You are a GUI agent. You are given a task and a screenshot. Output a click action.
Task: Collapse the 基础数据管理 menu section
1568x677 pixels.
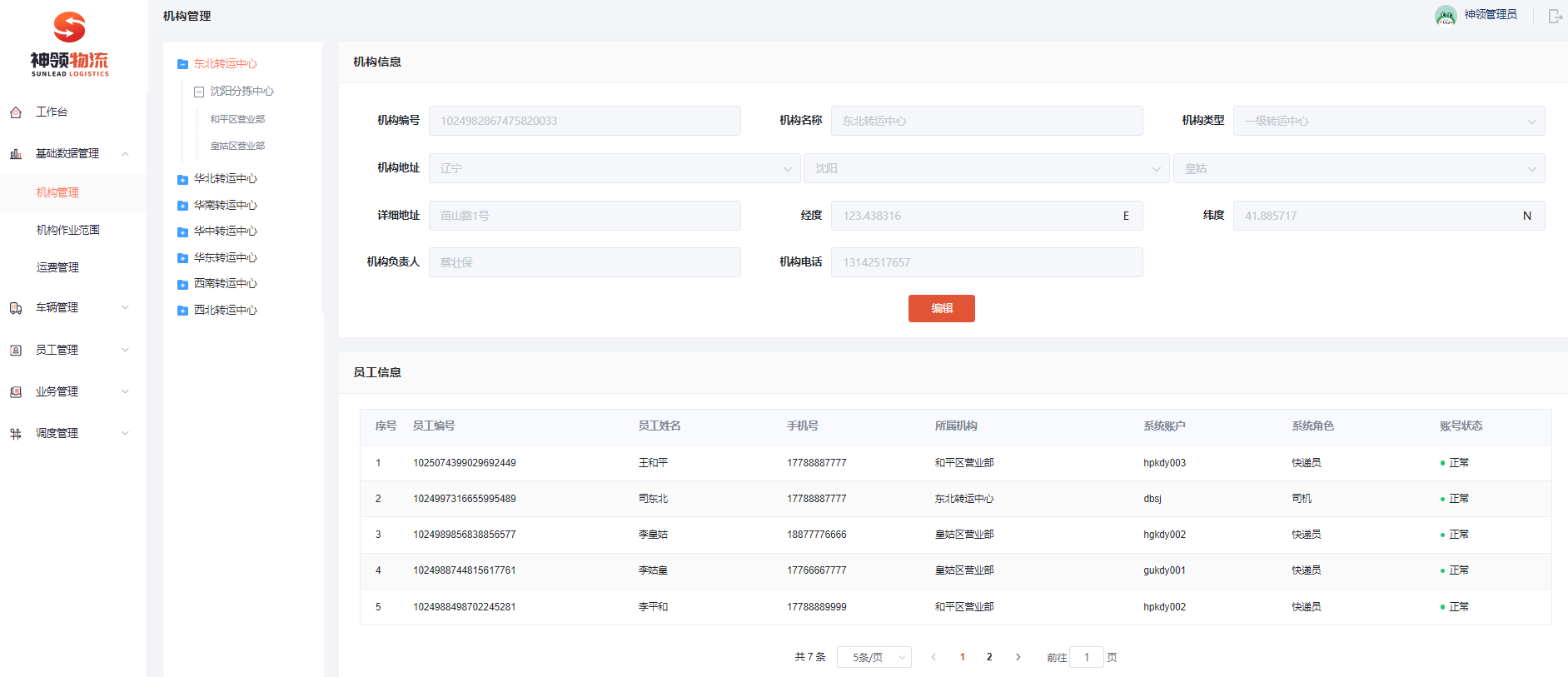pyautogui.click(x=125, y=154)
